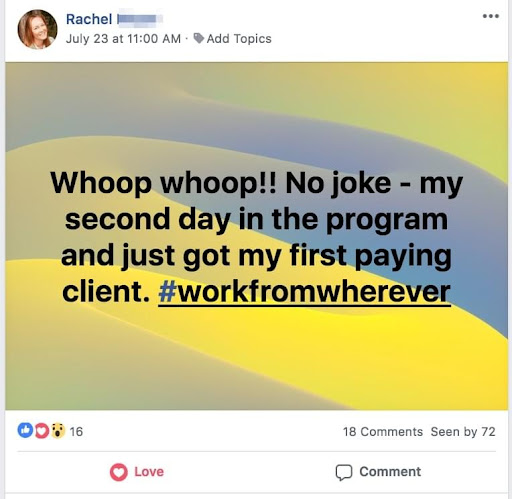Click the yellow gradient post background
Image resolution: width=512 pixels, height=499 pixels.
point(257,367)
